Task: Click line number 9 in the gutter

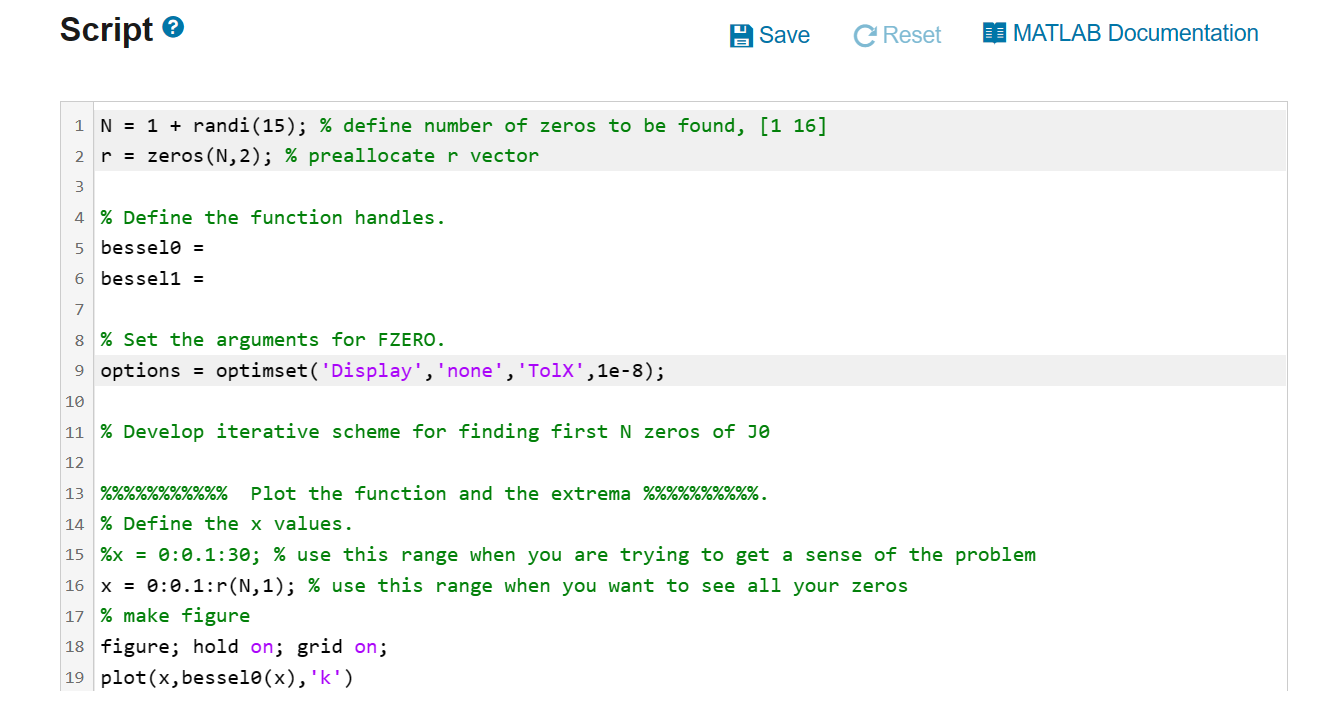Action: 78,371
